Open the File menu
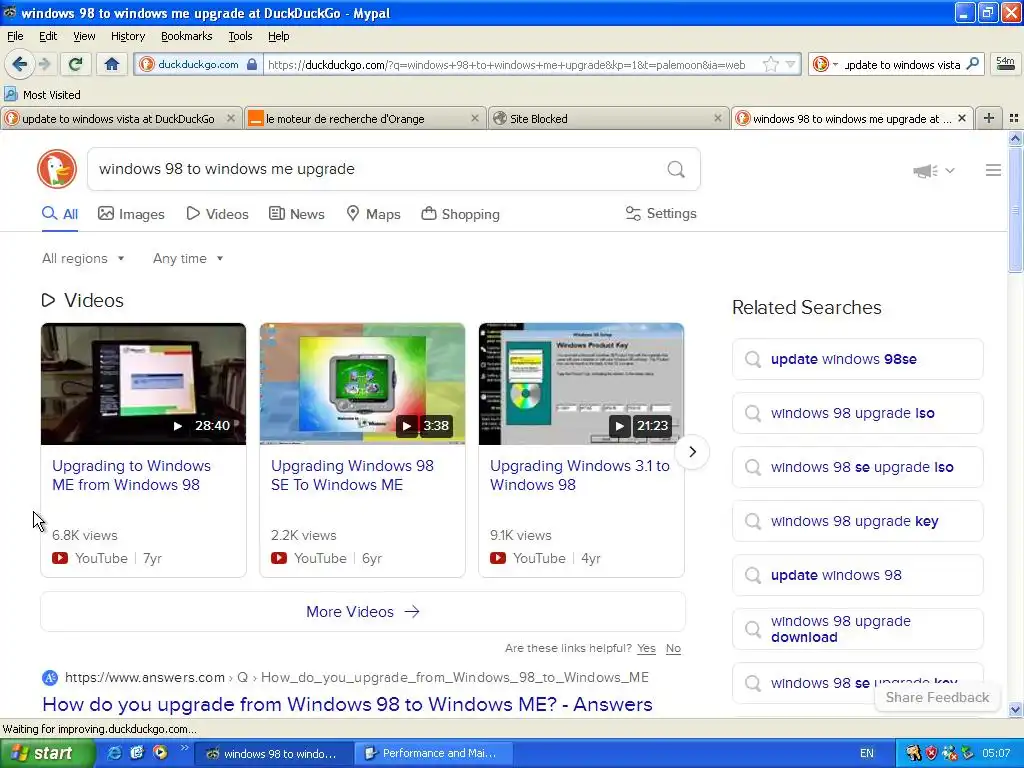The width and height of the screenshot is (1024, 768). [15, 36]
